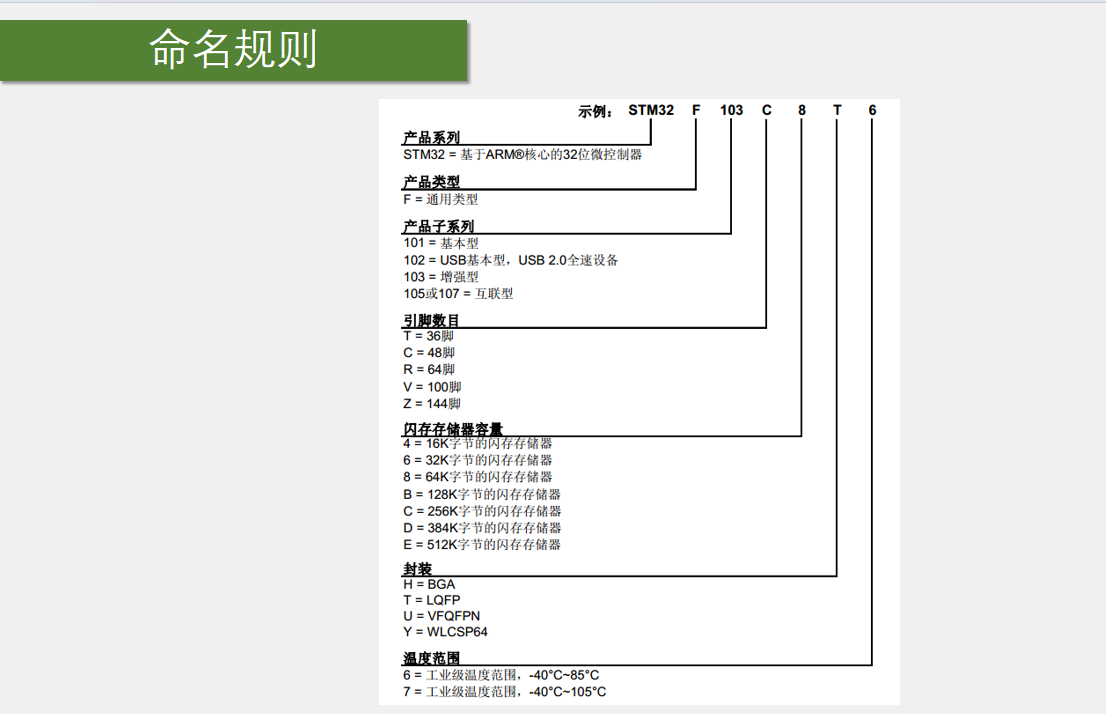Viewport: 1106px width, 714px height.
Task: Click the D = 384K字节 flash line
Action: coord(482,528)
